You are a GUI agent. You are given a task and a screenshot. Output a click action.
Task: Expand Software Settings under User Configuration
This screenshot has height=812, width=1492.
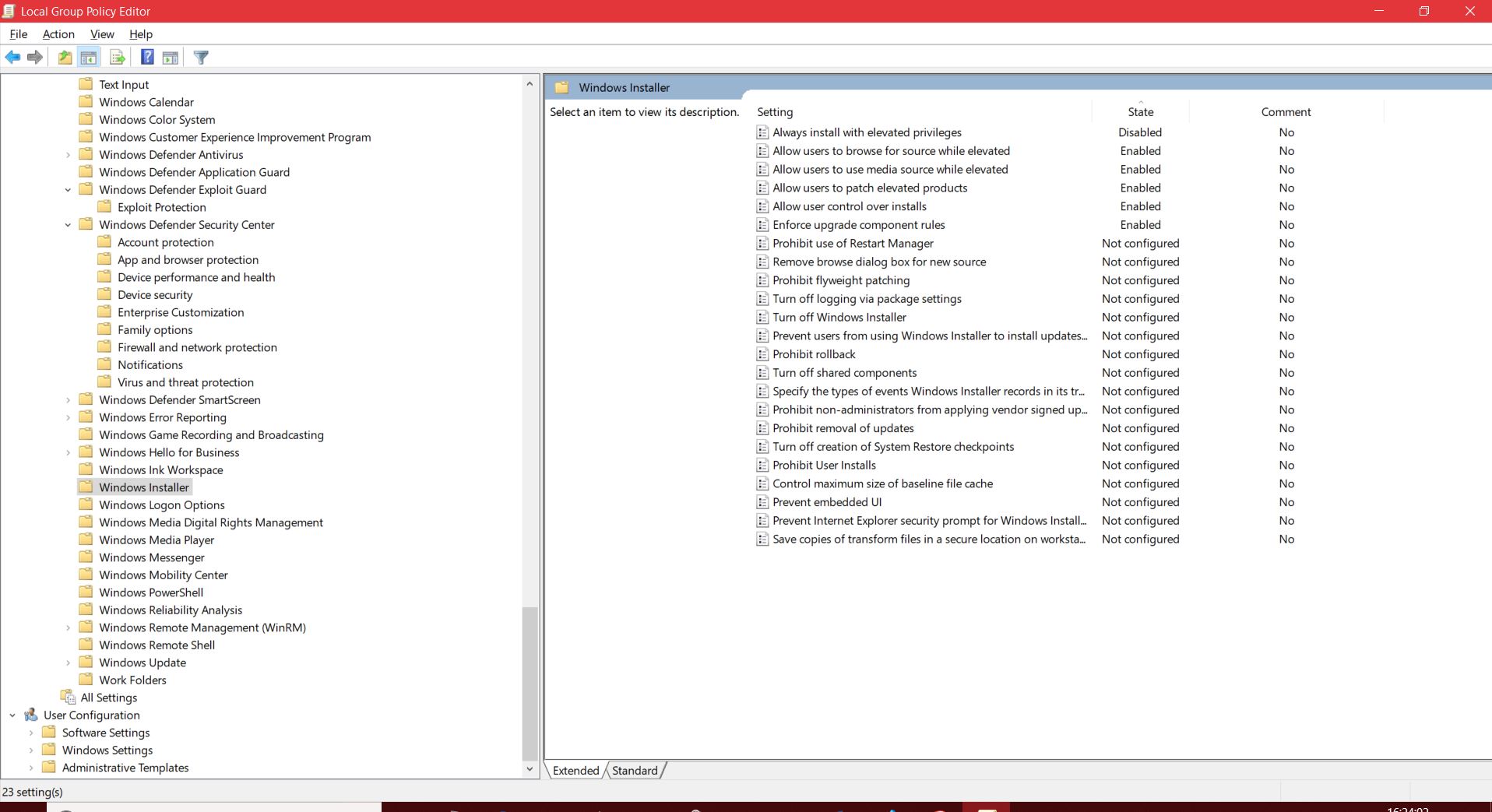(31, 733)
